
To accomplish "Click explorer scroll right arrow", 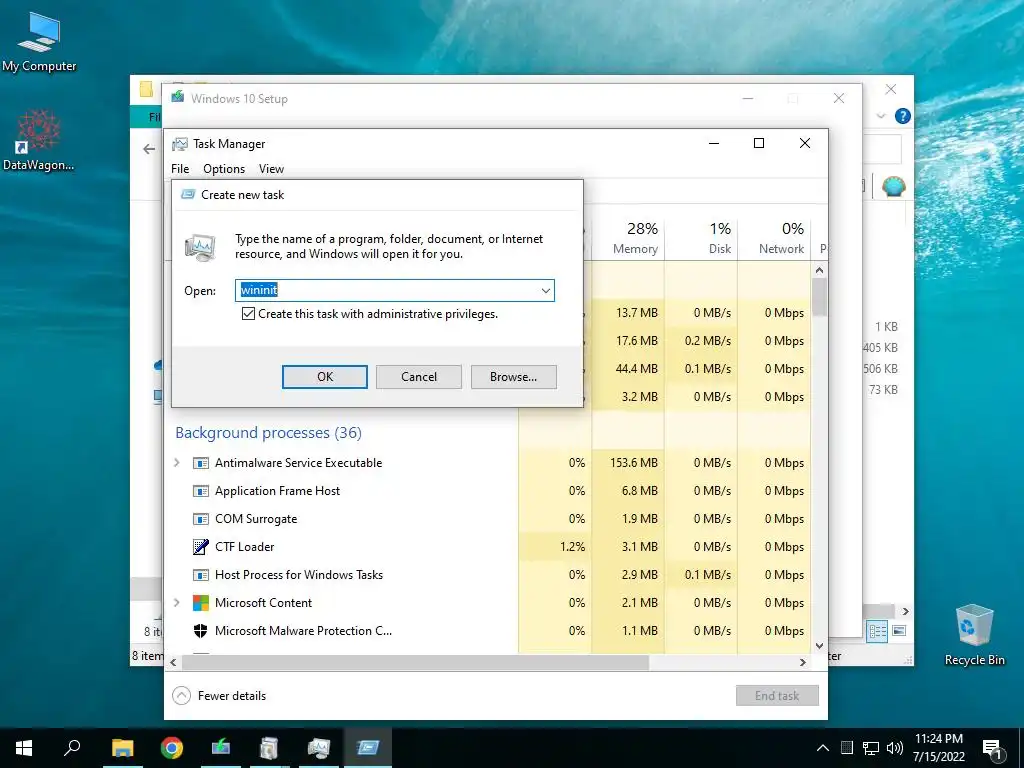I will [905, 612].
